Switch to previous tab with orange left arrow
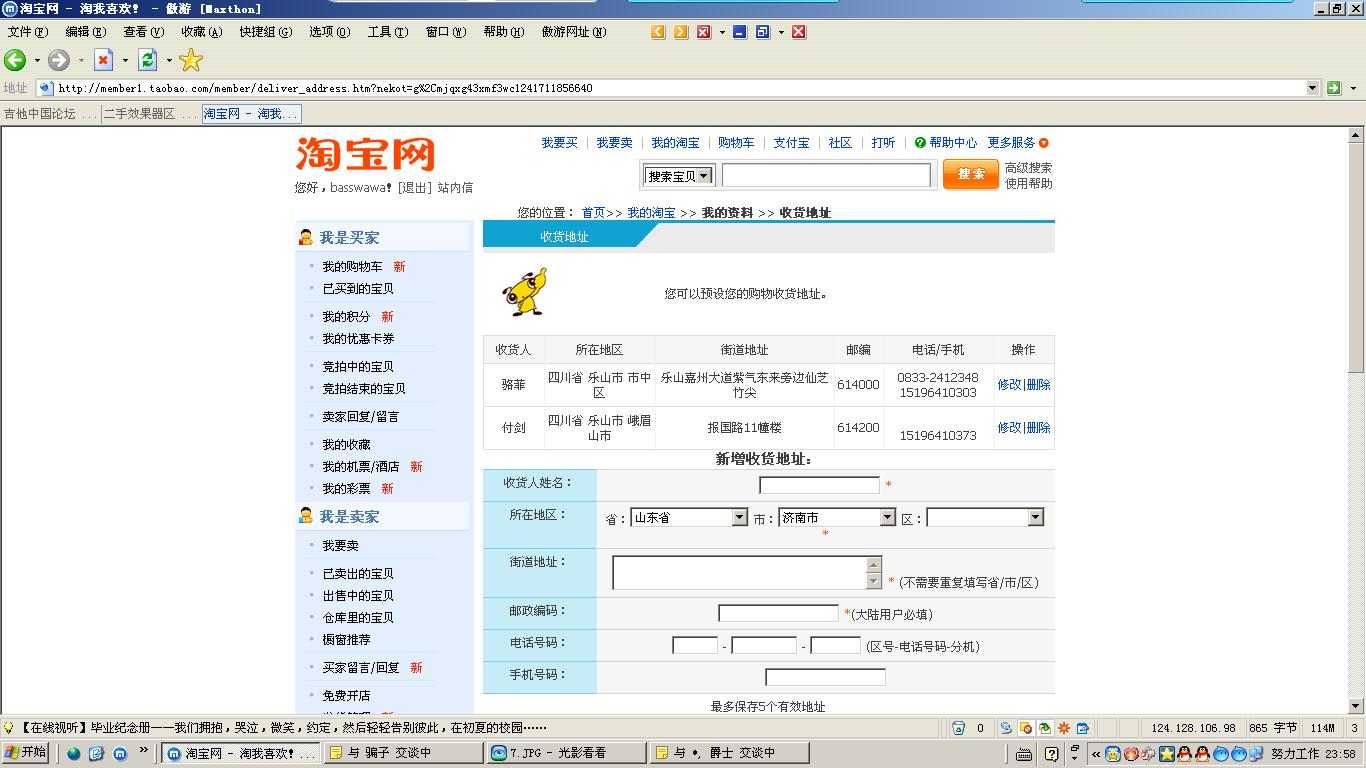Screen dimensions: 1366x768 [x=658, y=32]
